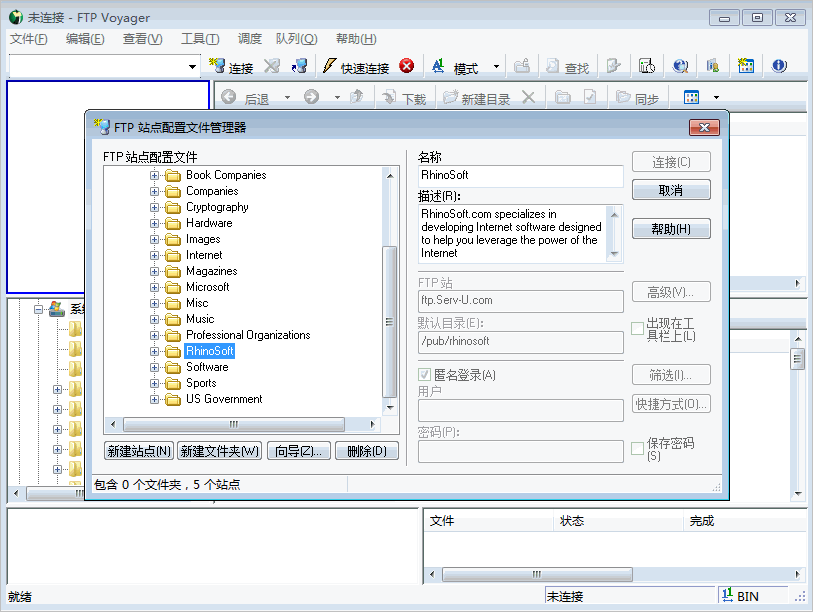
Task: Click the 帮助(H) dialog button
Action: tap(671, 229)
